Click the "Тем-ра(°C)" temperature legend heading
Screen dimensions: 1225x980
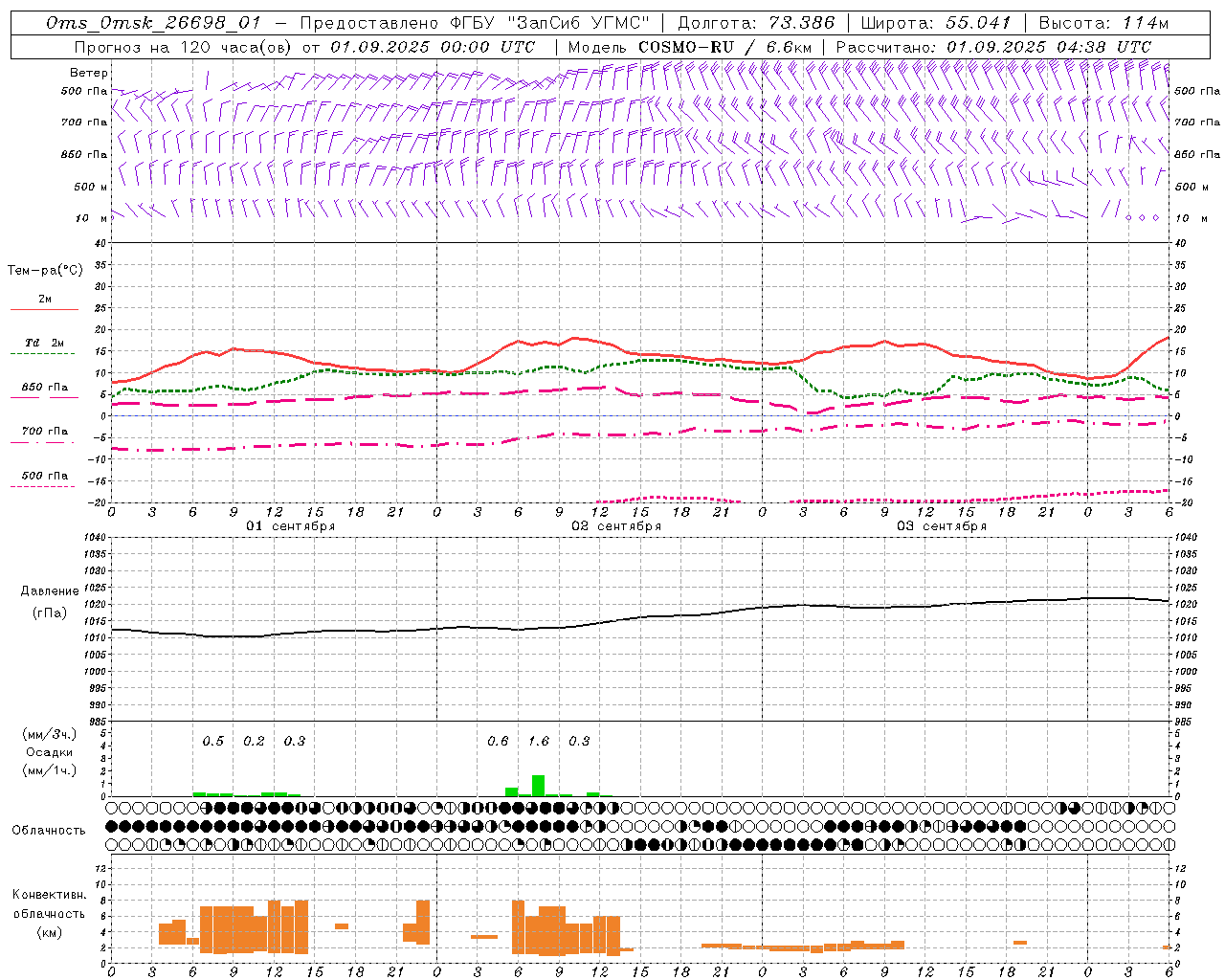(45, 271)
